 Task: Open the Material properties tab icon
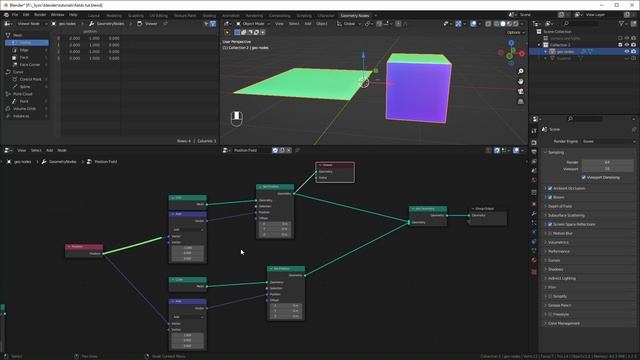(x=534, y=260)
